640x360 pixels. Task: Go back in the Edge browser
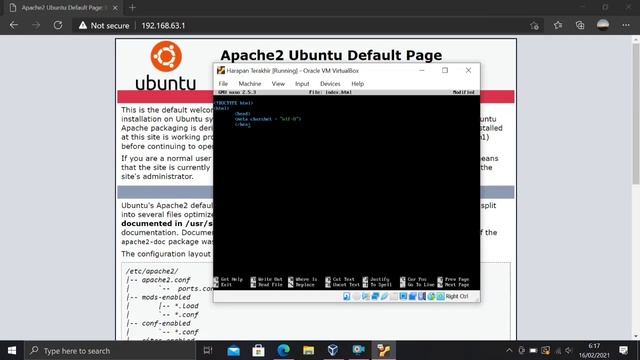pos(14,25)
